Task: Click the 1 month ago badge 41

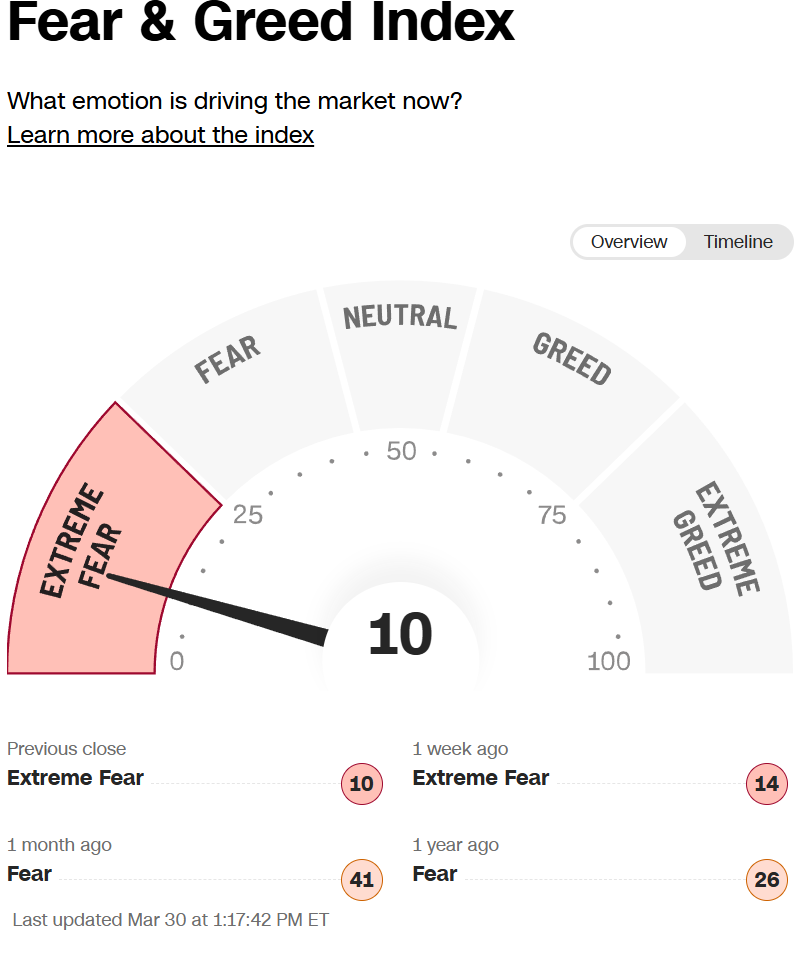Action: [362, 880]
